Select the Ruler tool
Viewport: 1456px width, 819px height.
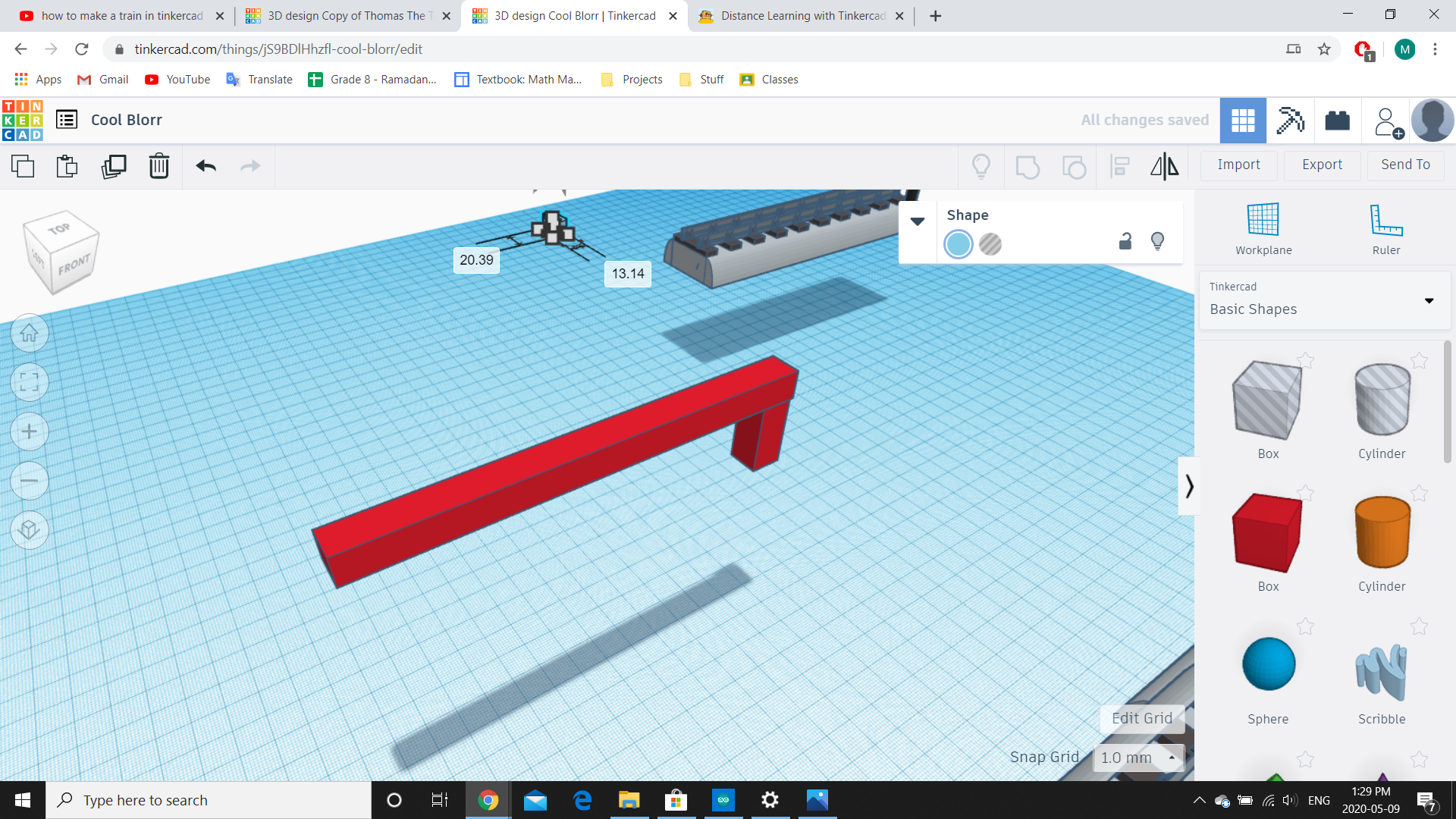tap(1386, 229)
